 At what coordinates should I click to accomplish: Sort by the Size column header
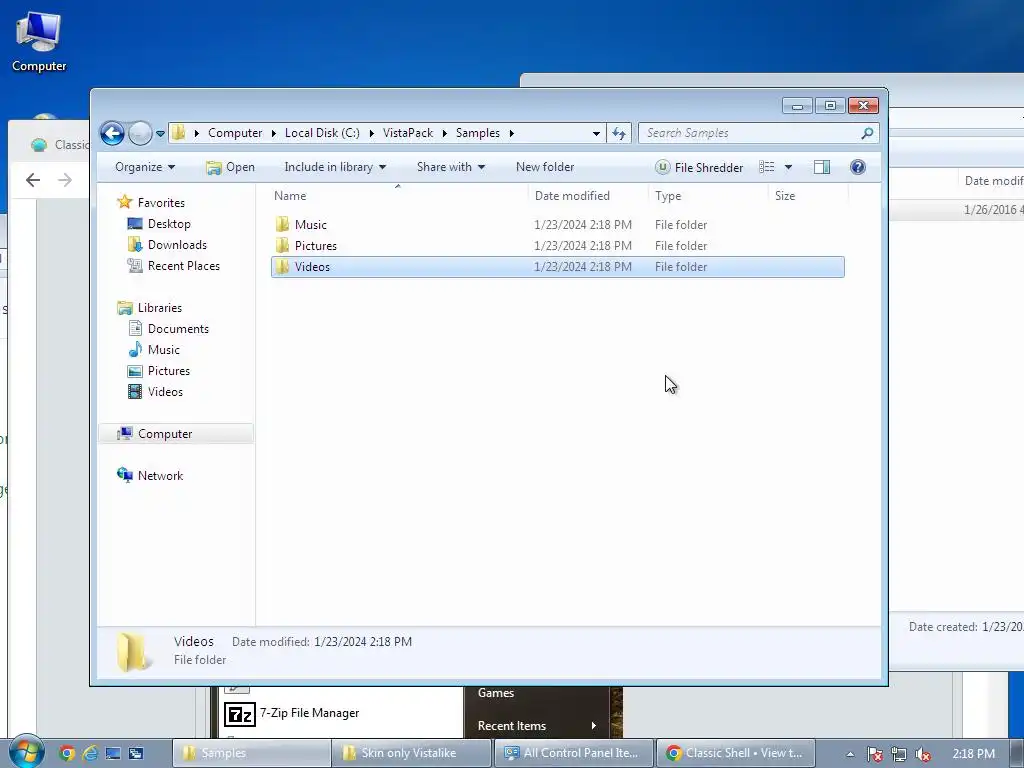pyautogui.click(x=808, y=196)
